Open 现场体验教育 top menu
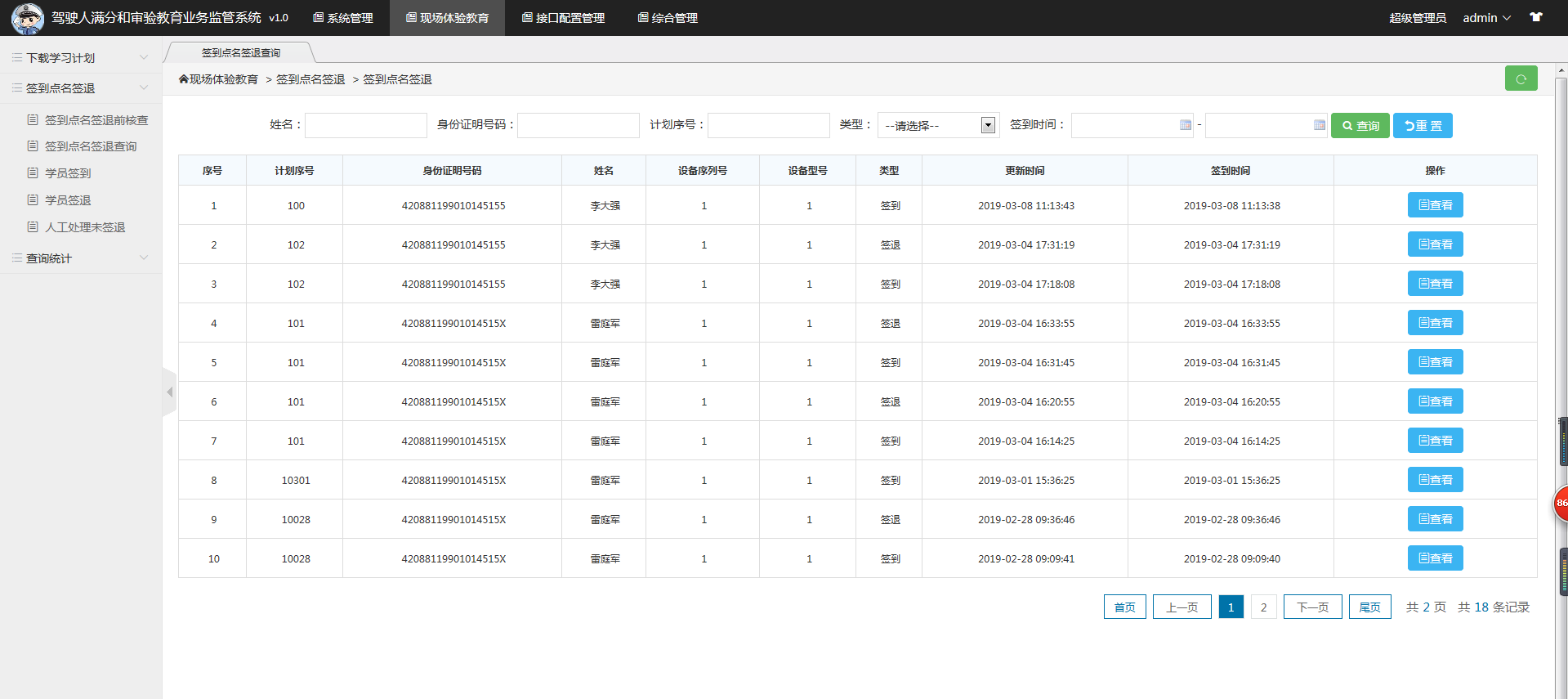The height and width of the screenshot is (699, 1568). coord(448,18)
